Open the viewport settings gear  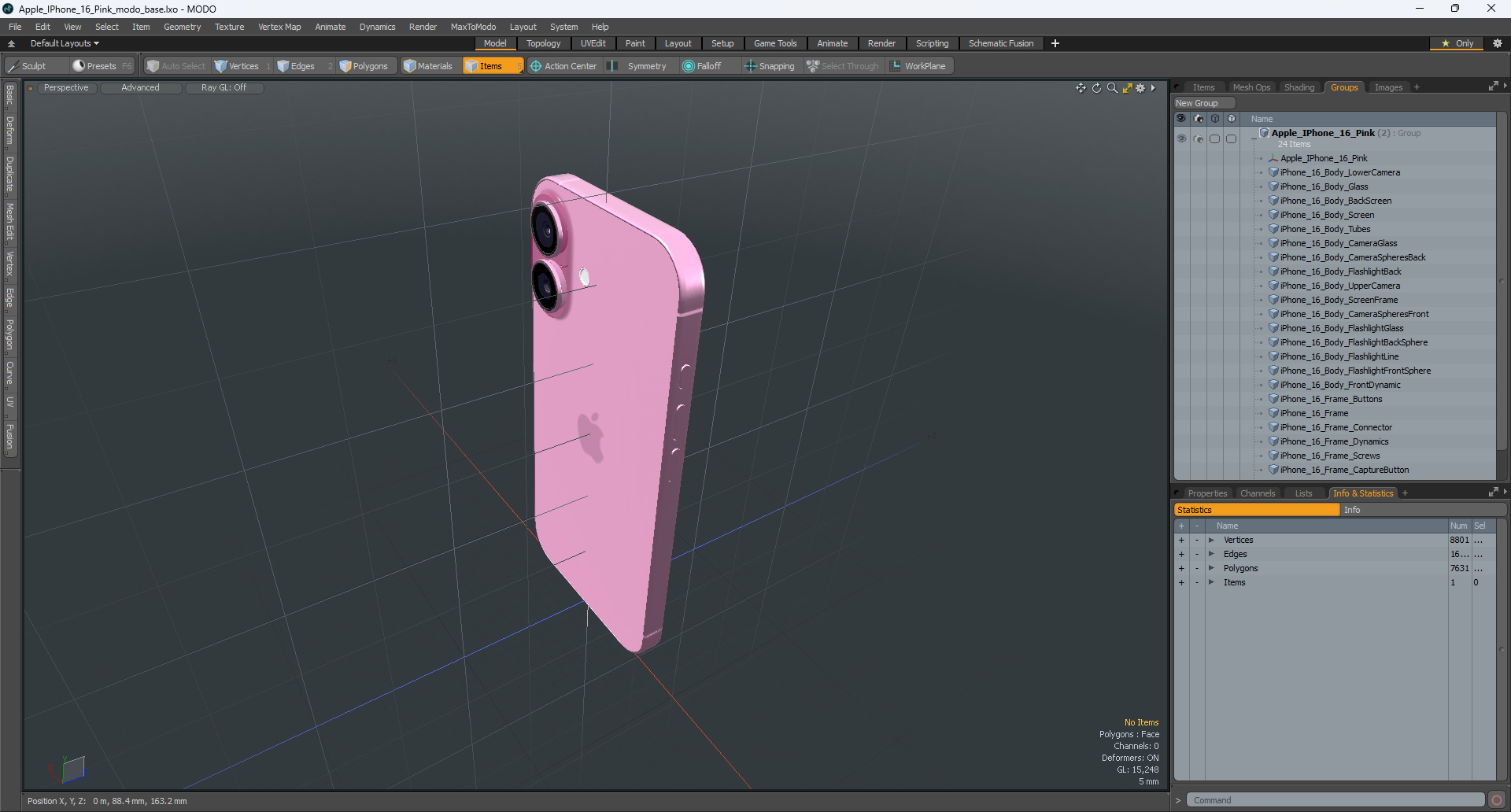(1140, 88)
